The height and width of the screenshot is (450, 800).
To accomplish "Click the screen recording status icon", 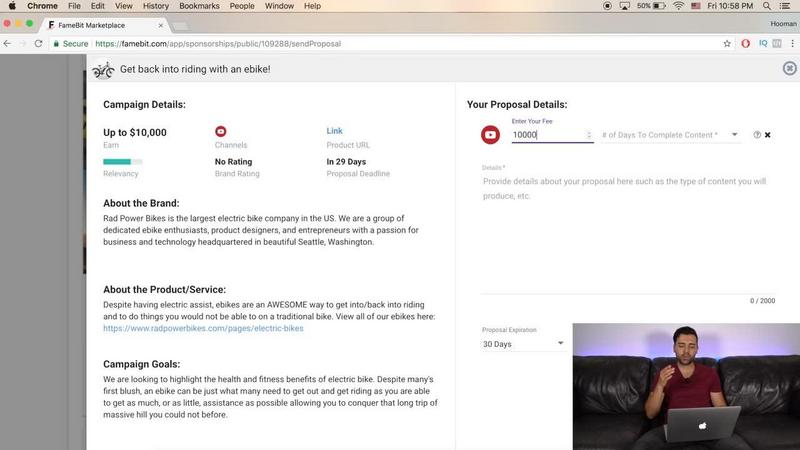I will 607,6.
